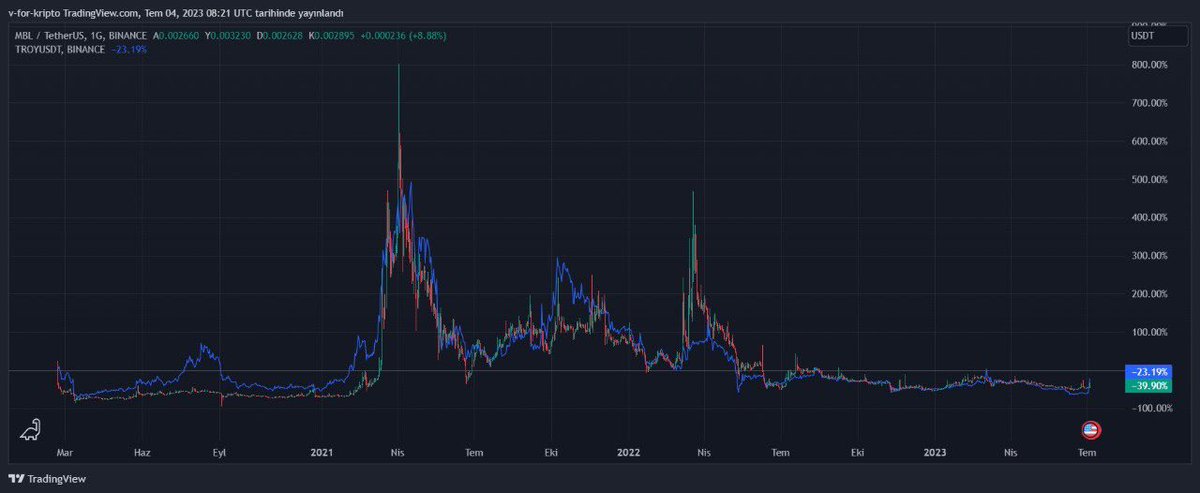This screenshot has height=493, width=1200.
Task: Click the close value K0.002895
Action: [x=333, y=35]
